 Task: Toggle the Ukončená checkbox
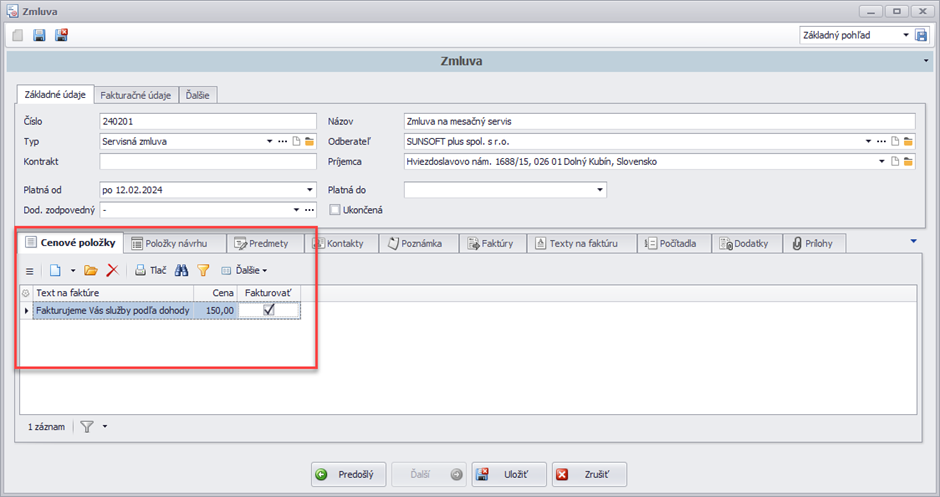(x=336, y=210)
